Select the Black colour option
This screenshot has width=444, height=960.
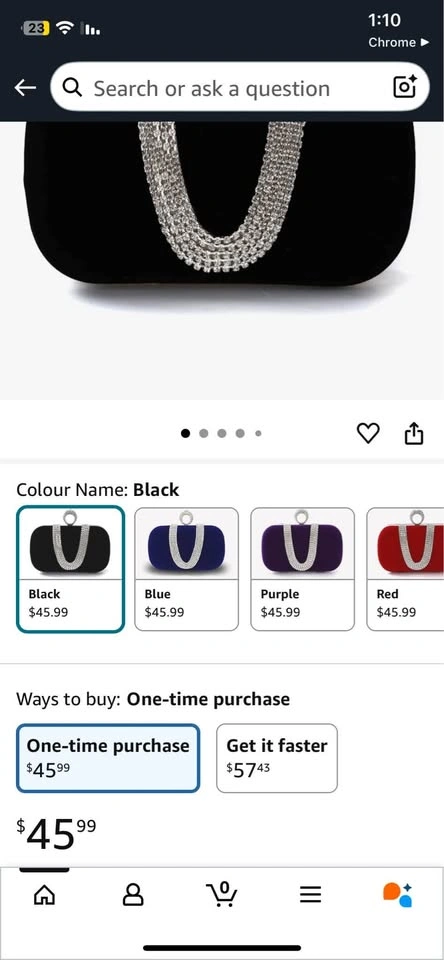pyautogui.click(x=70, y=569)
